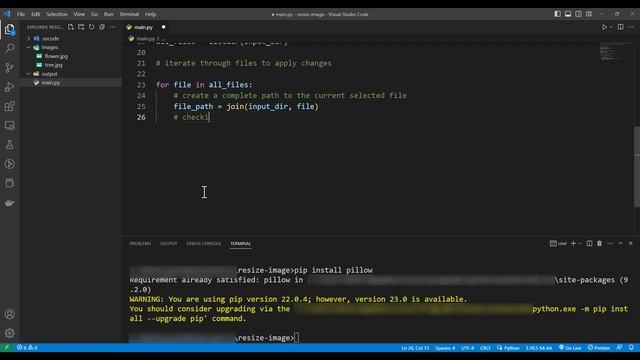640x360 pixels.
Task: Open the File menu
Action: pyautogui.click(x=21, y=14)
